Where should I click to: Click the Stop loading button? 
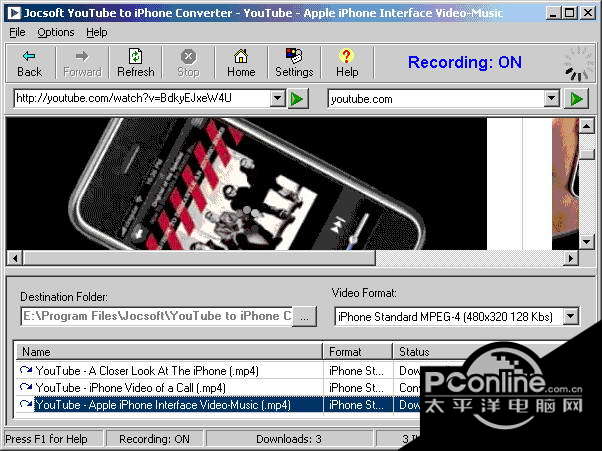pyautogui.click(x=188, y=63)
